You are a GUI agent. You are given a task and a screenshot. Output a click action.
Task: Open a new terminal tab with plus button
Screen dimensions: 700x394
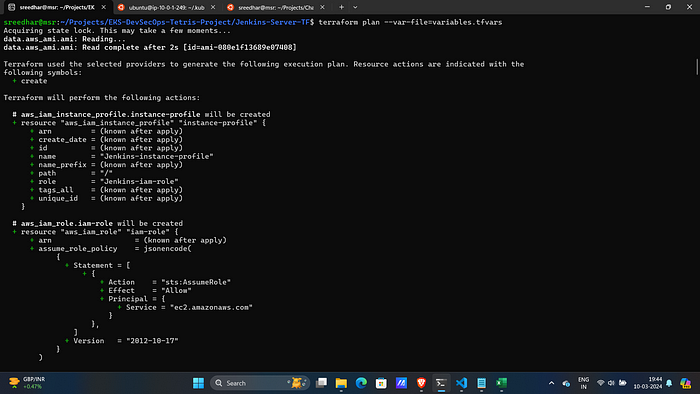[x=341, y=7]
